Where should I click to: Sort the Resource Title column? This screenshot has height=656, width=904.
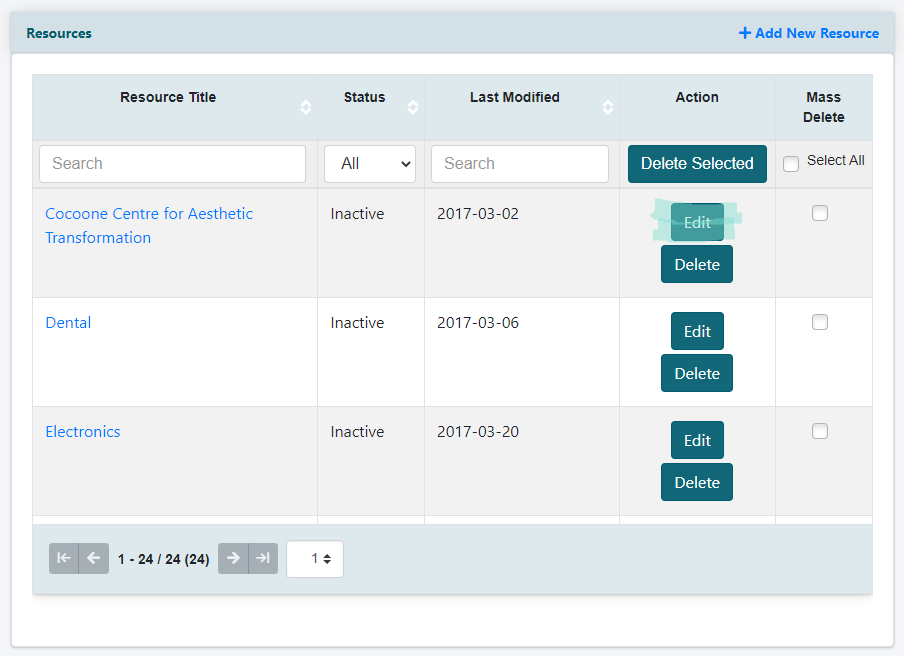point(304,106)
